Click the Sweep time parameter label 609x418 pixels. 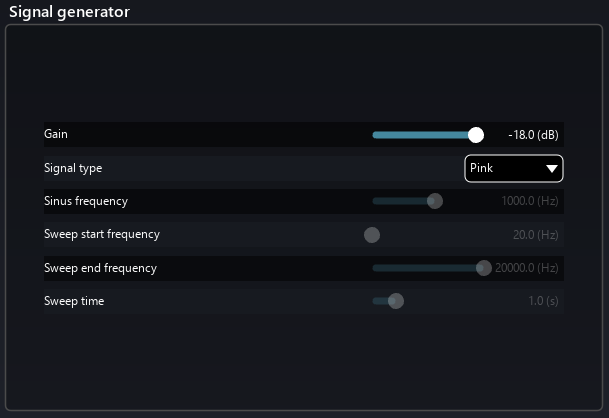tap(74, 301)
